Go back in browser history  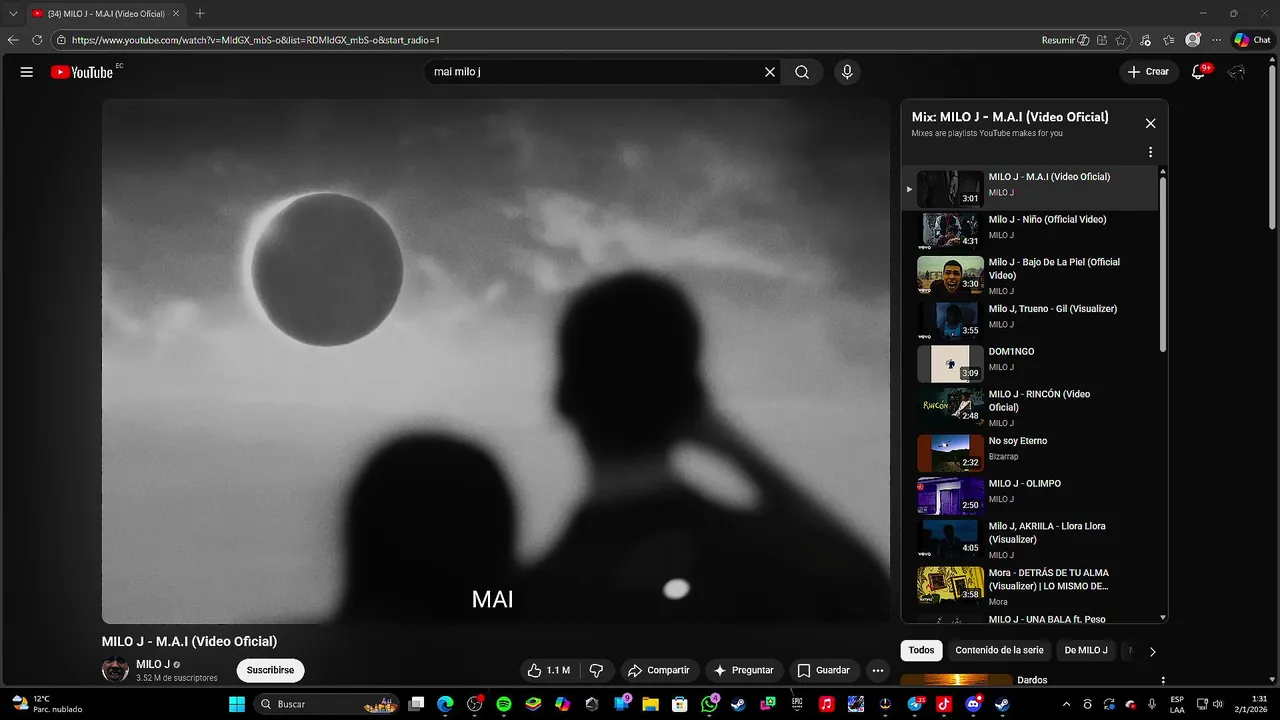tap(13, 40)
